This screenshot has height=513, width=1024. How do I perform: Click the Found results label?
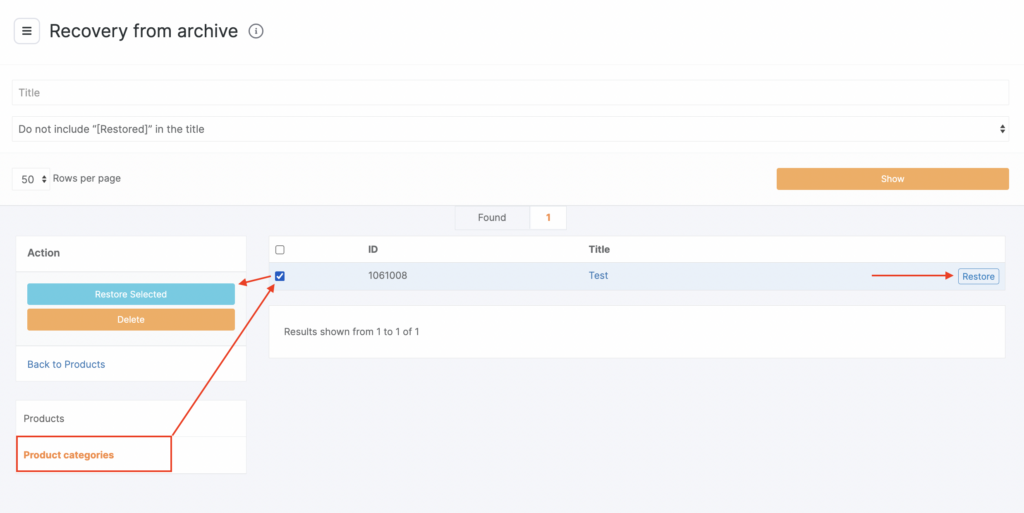(492, 217)
